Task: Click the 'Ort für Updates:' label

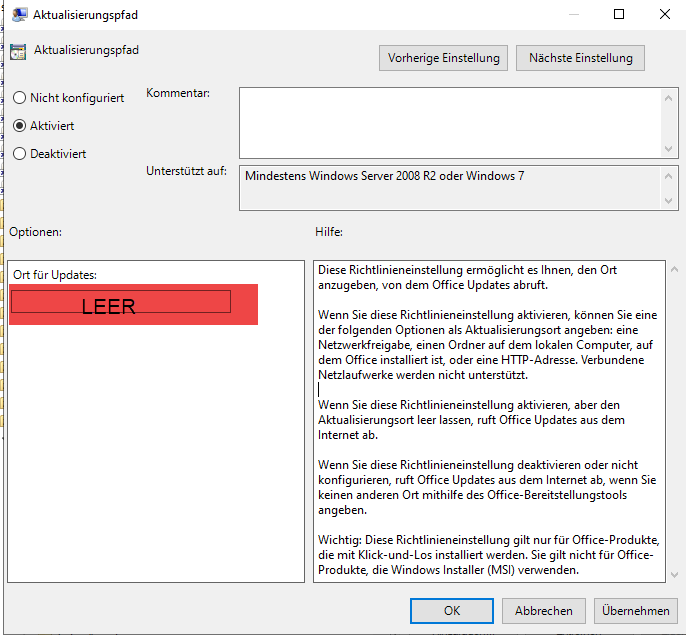Action: (x=55, y=275)
